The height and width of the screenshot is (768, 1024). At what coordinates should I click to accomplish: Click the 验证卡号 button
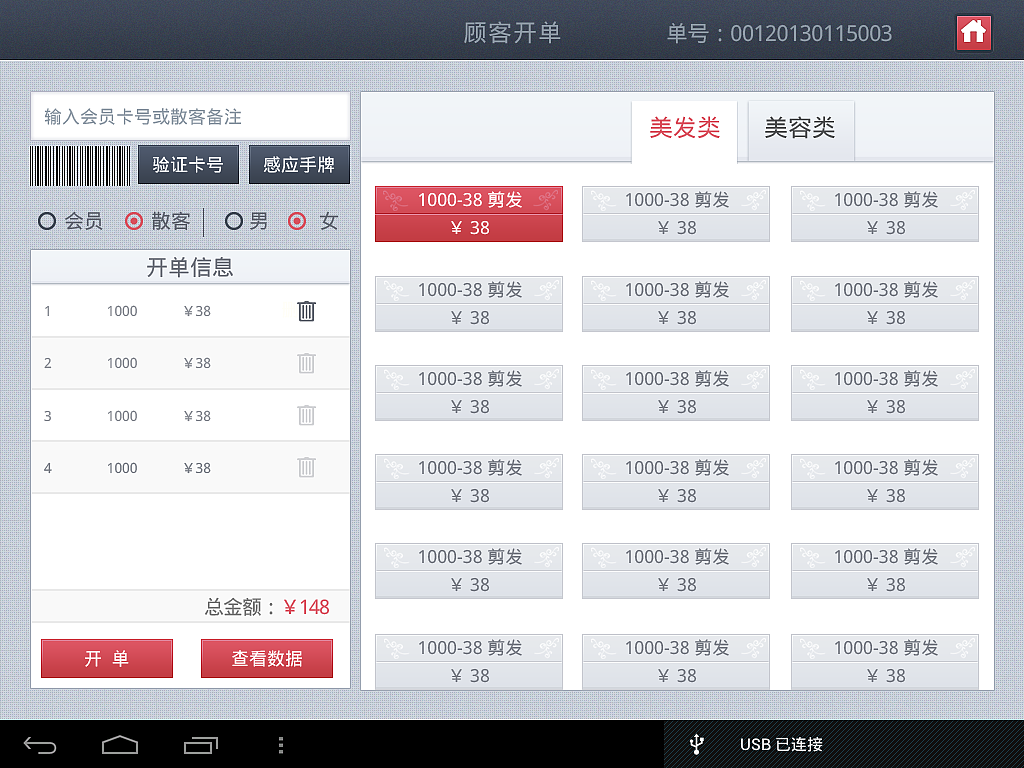pyautogui.click(x=188, y=164)
